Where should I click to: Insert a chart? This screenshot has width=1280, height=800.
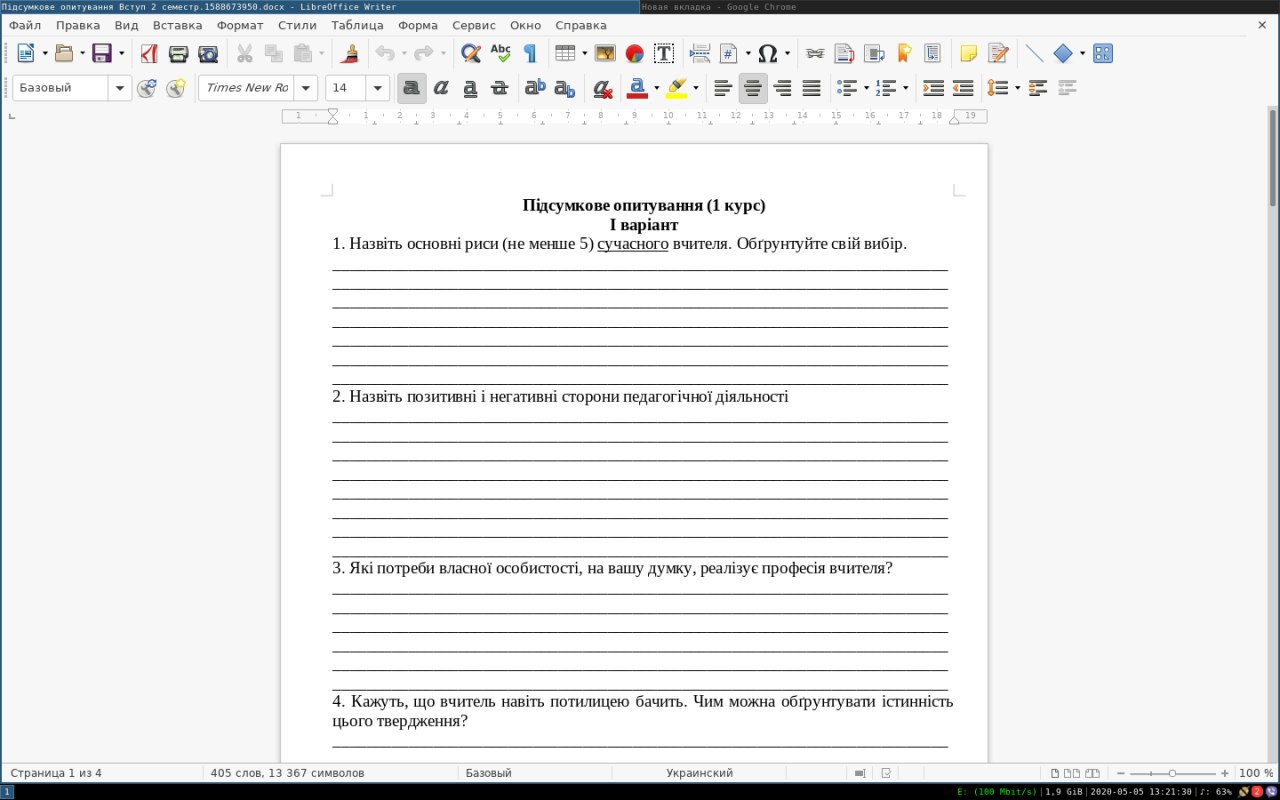(634, 53)
